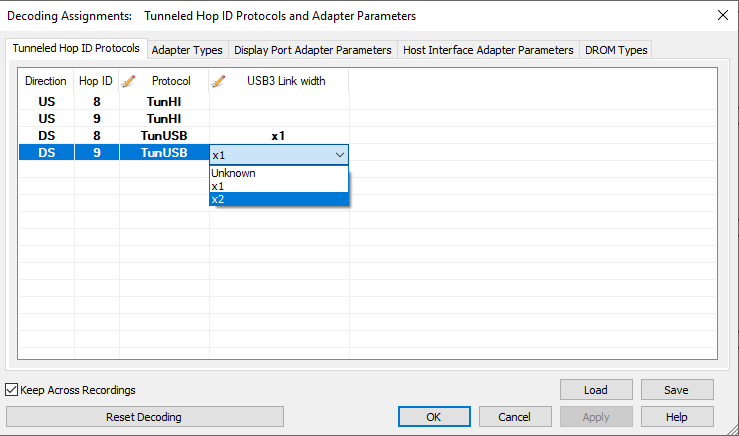Click the pencil icon beside Protocol header
Image resolution: width=739 pixels, height=436 pixels.
click(128, 81)
